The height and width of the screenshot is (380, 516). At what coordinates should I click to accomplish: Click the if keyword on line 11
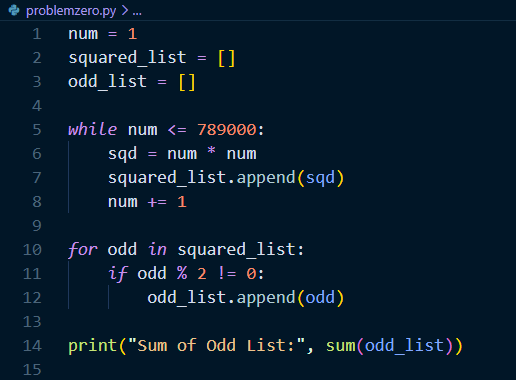(118, 274)
